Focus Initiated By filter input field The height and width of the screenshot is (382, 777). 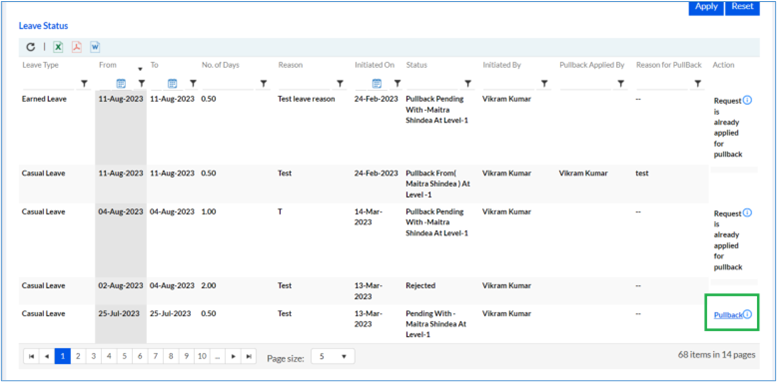[x=509, y=84]
